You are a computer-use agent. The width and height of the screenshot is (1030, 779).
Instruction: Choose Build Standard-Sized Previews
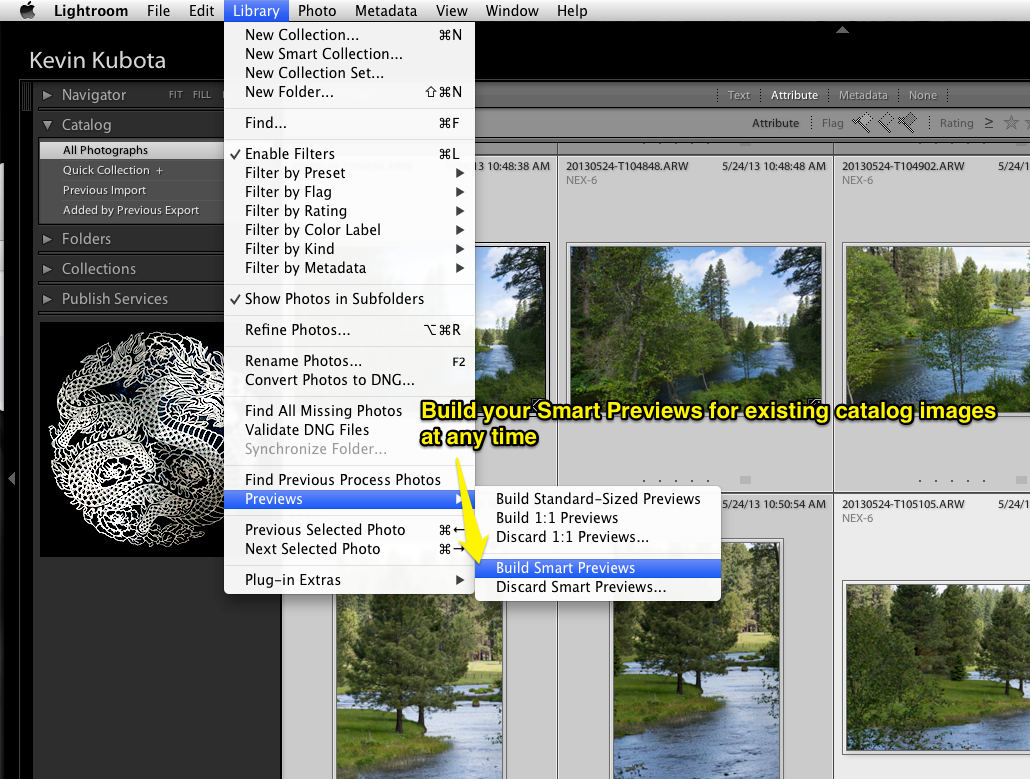598,499
